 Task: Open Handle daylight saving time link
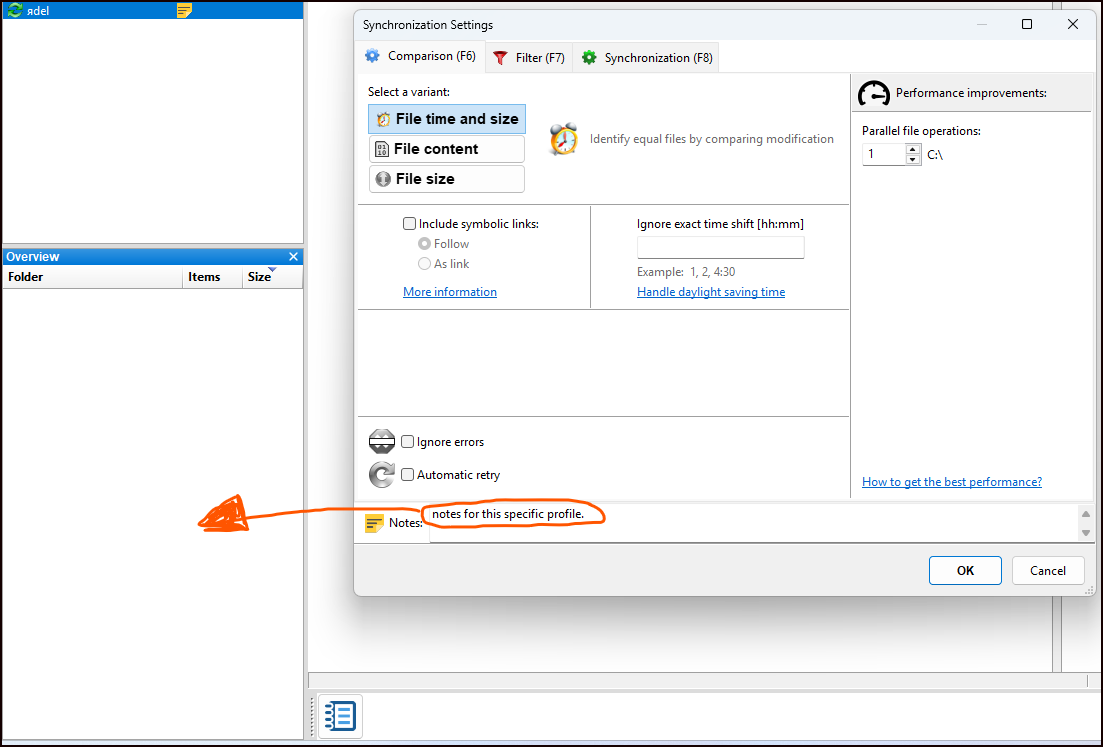[x=711, y=292]
